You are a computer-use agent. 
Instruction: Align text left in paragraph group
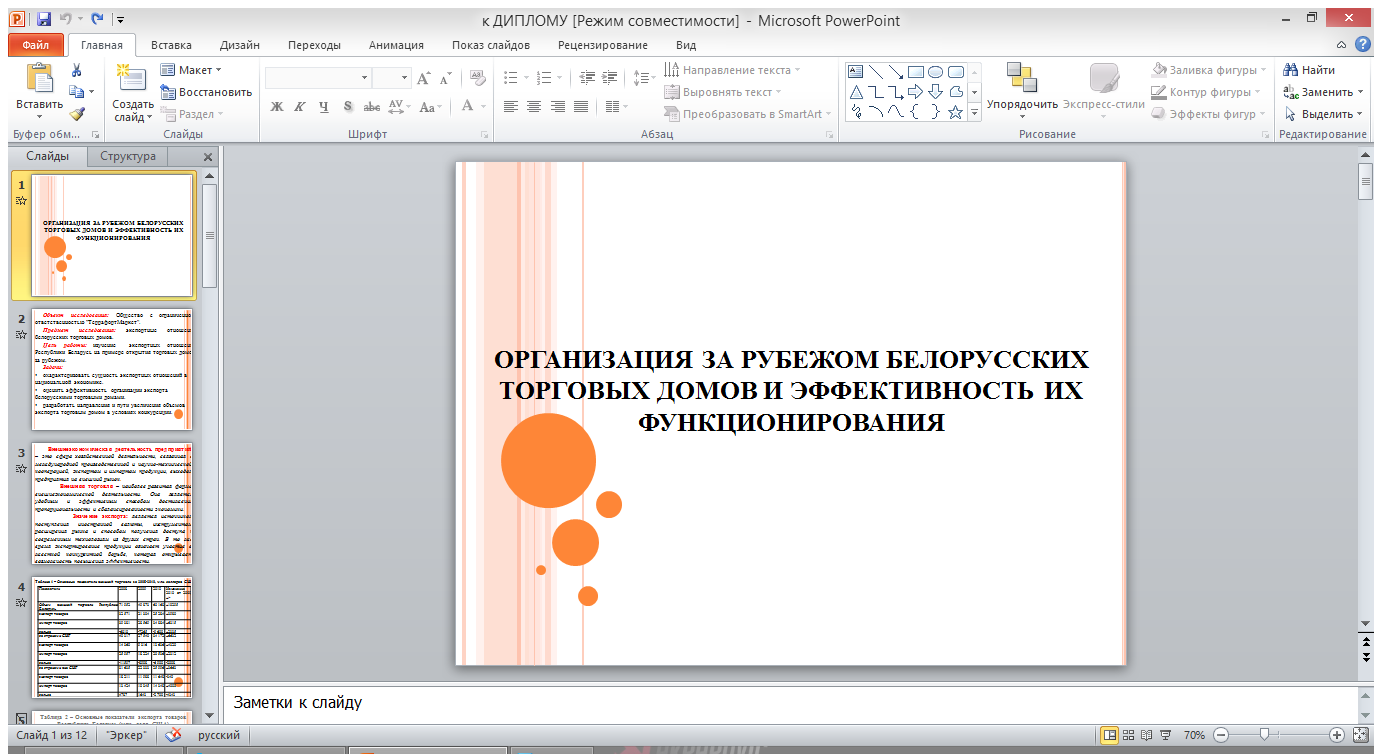click(x=510, y=107)
